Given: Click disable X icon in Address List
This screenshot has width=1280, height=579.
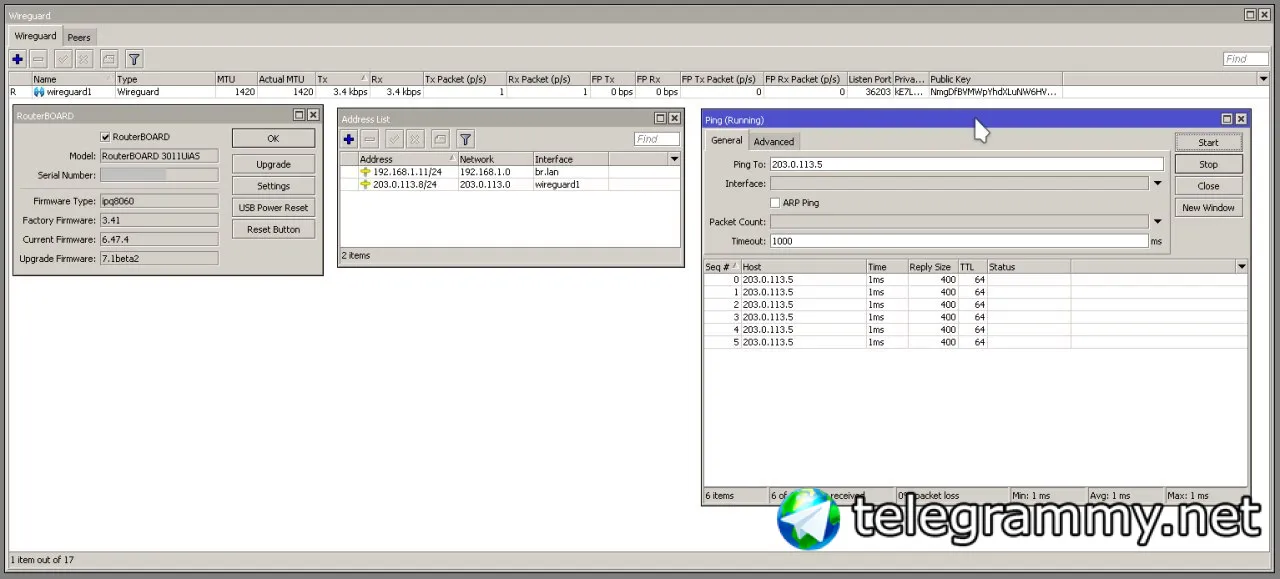Looking at the screenshot, I should tap(415, 139).
